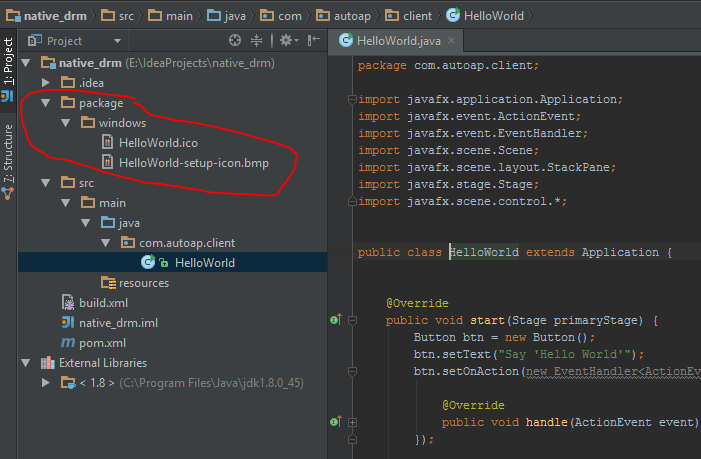Click native_drm in the breadcrumb bar
The height and width of the screenshot is (459, 701).
[46, 16]
